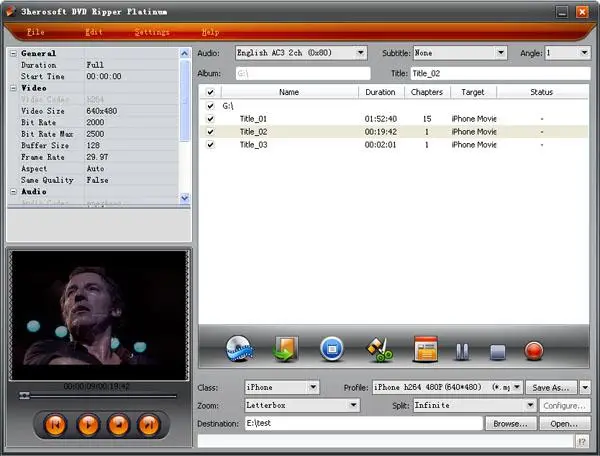The image size is (600, 456).
Task: Start ripping with the red record button
Action: click(x=534, y=351)
